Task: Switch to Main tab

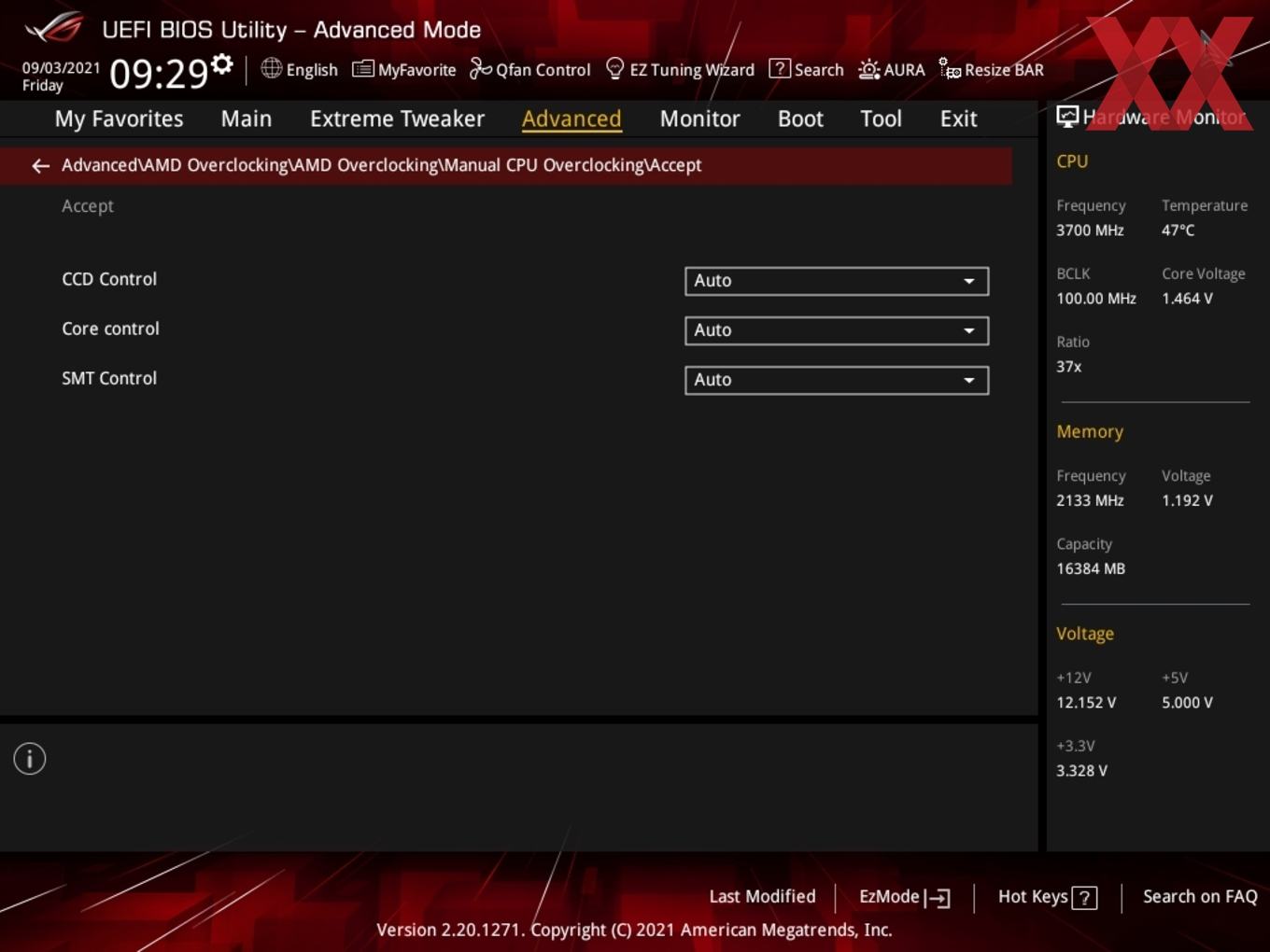Action: pos(247,119)
